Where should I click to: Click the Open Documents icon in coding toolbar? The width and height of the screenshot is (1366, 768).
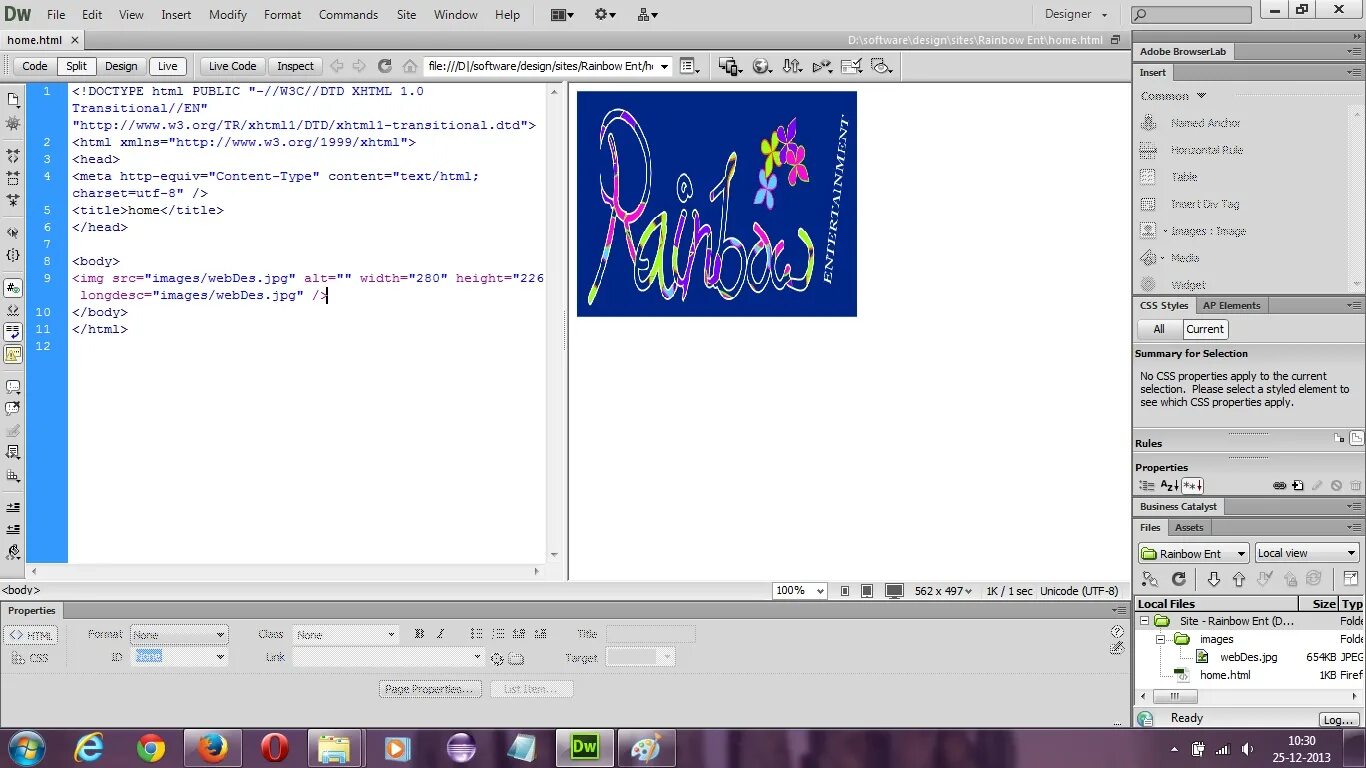pyautogui.click(x=13, y=100)
